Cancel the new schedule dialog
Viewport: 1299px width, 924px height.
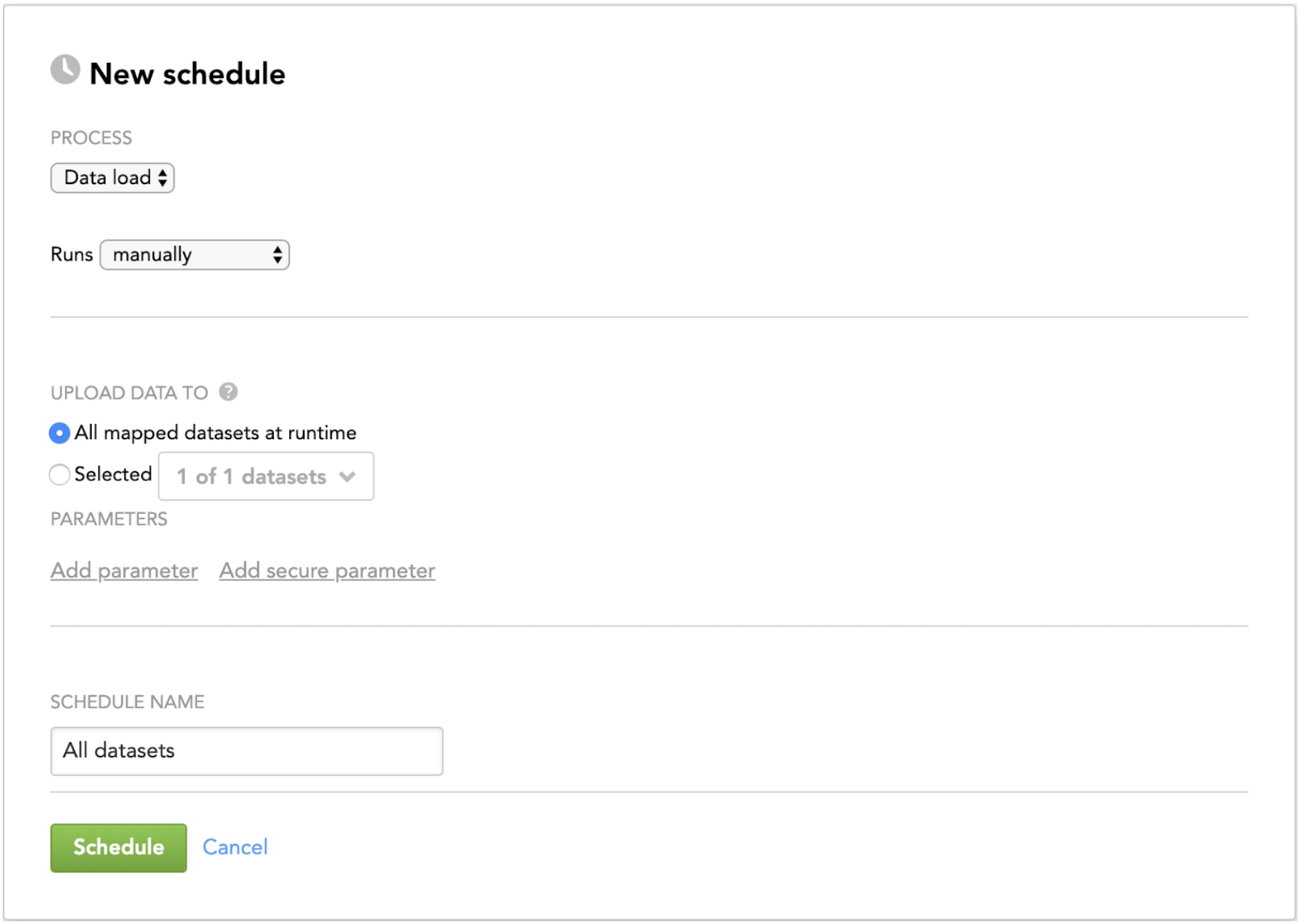234,847
